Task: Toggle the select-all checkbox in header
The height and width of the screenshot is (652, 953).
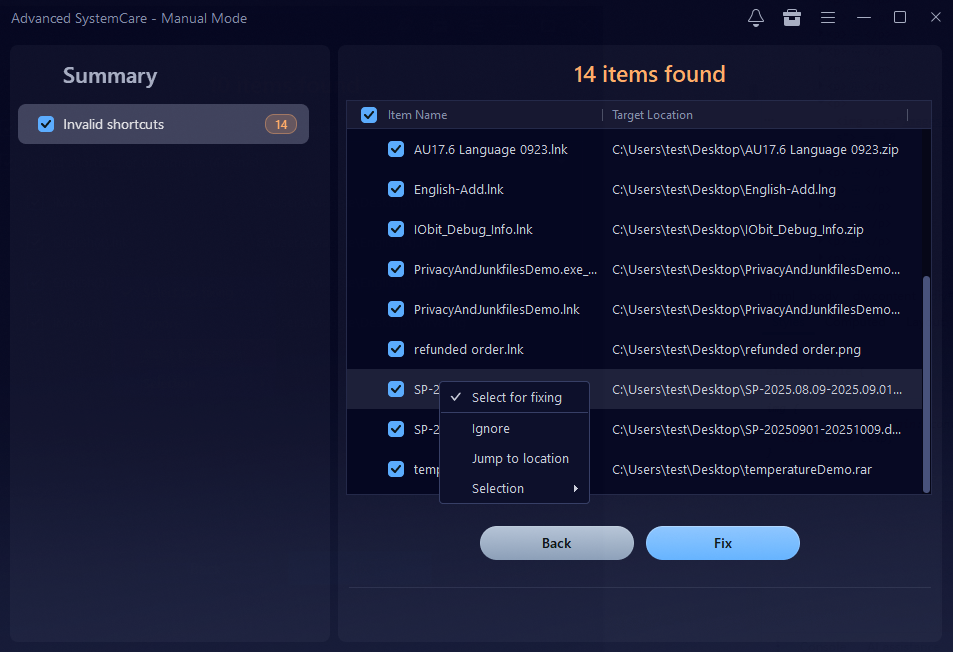Action: point(369,115)
